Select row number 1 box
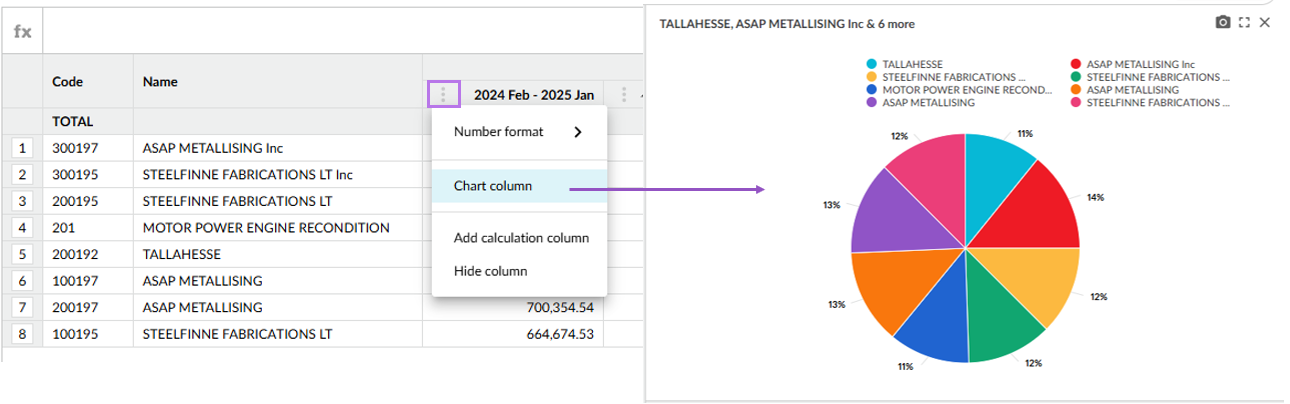1290x404 pixels. point(22,148)
